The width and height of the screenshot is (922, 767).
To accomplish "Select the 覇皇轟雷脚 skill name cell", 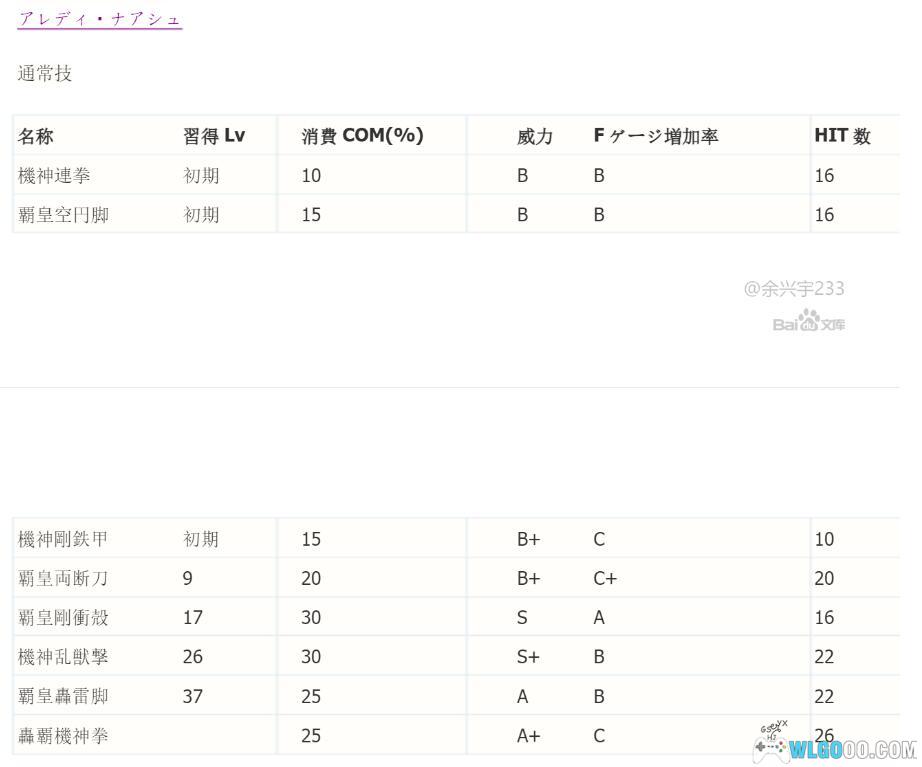I will [x=63, y=696].
